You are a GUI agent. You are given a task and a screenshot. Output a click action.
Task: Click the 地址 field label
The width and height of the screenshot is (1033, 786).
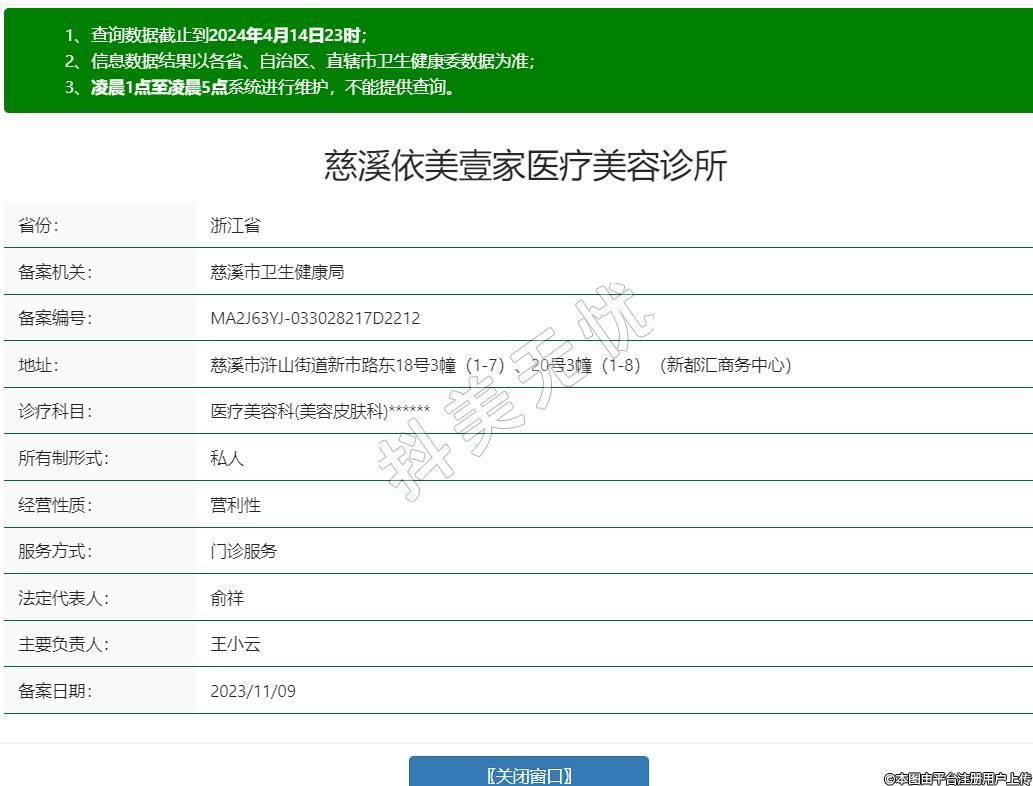(38, 365)
